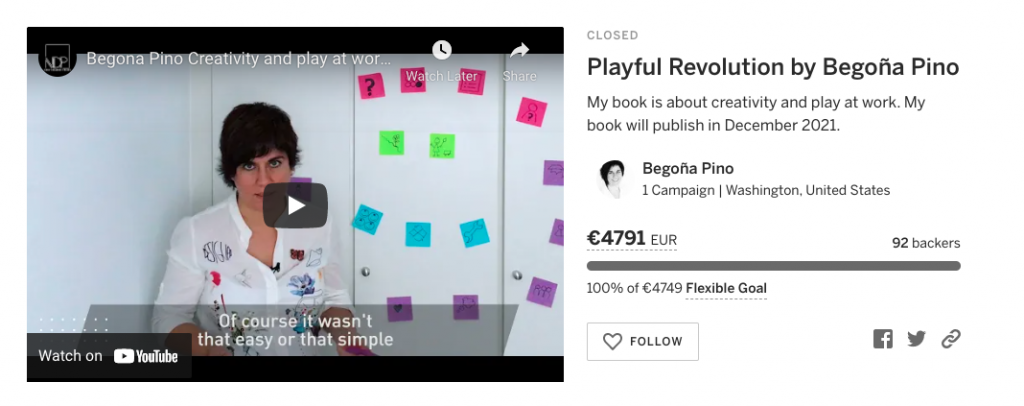1024x406 pixels.
Task: Open the video title link on YouTube
Action: [239, 59]
